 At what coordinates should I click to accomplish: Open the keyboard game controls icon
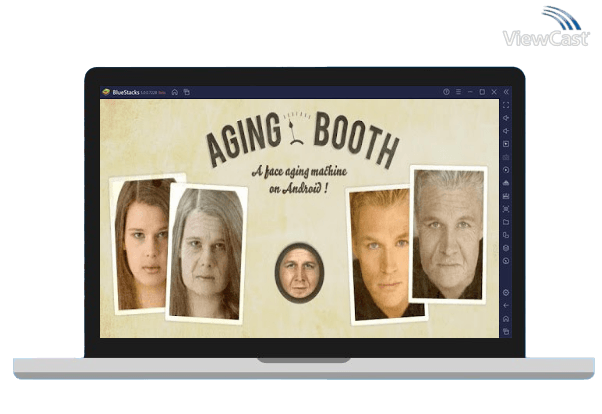506,157
